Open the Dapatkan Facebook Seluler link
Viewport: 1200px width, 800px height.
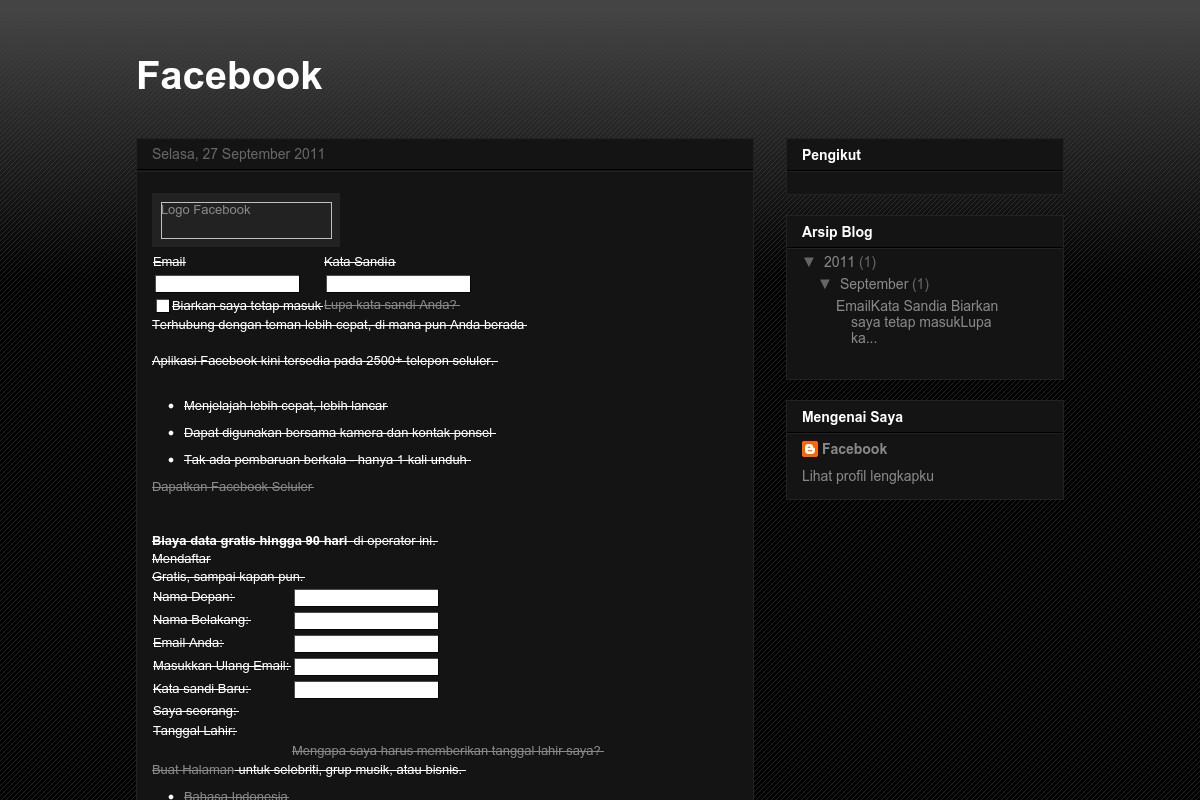click(232, 487)
